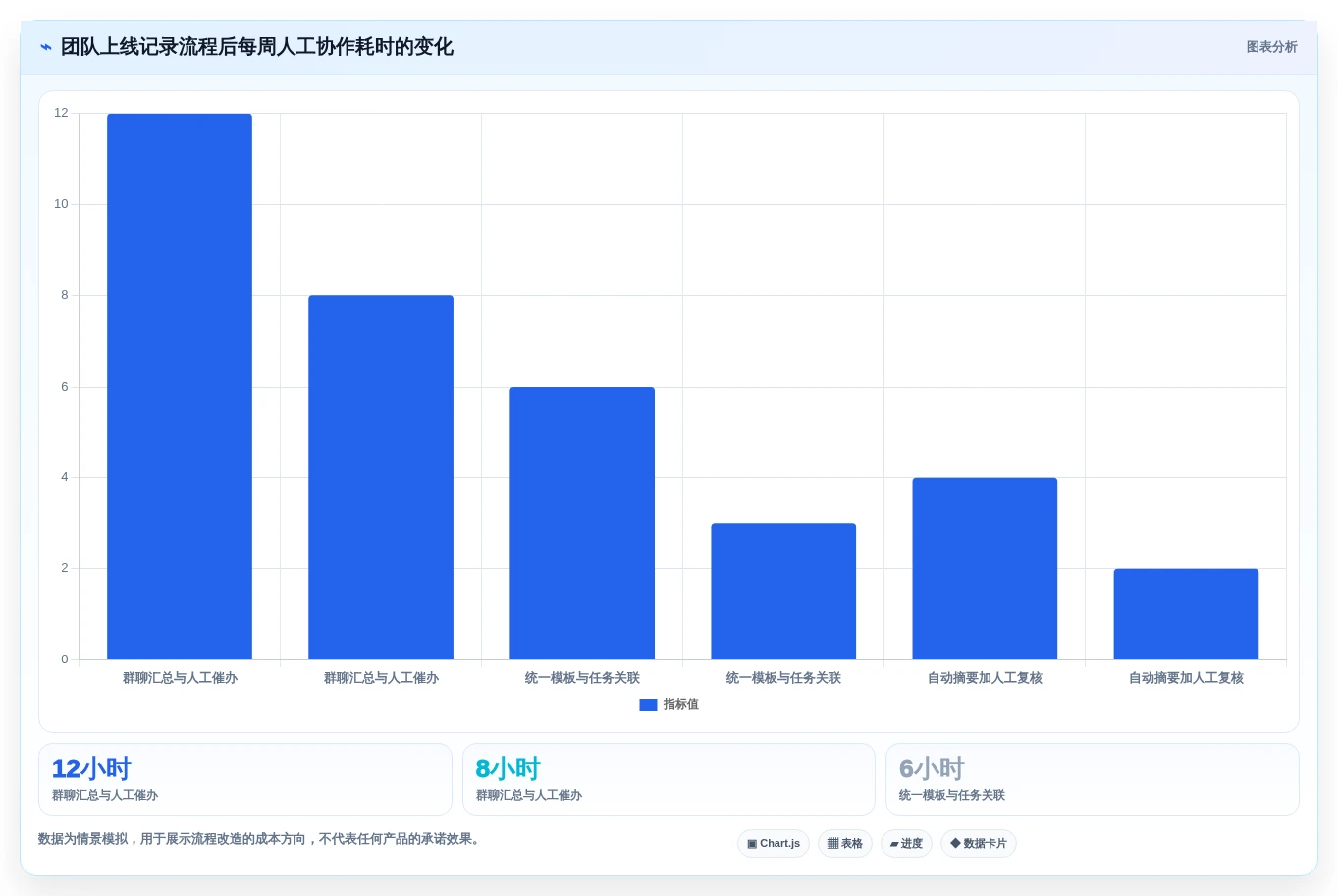Click the chart title 团队上线记录流程后每周人工协作耗时的变化

tap(257, 47)
